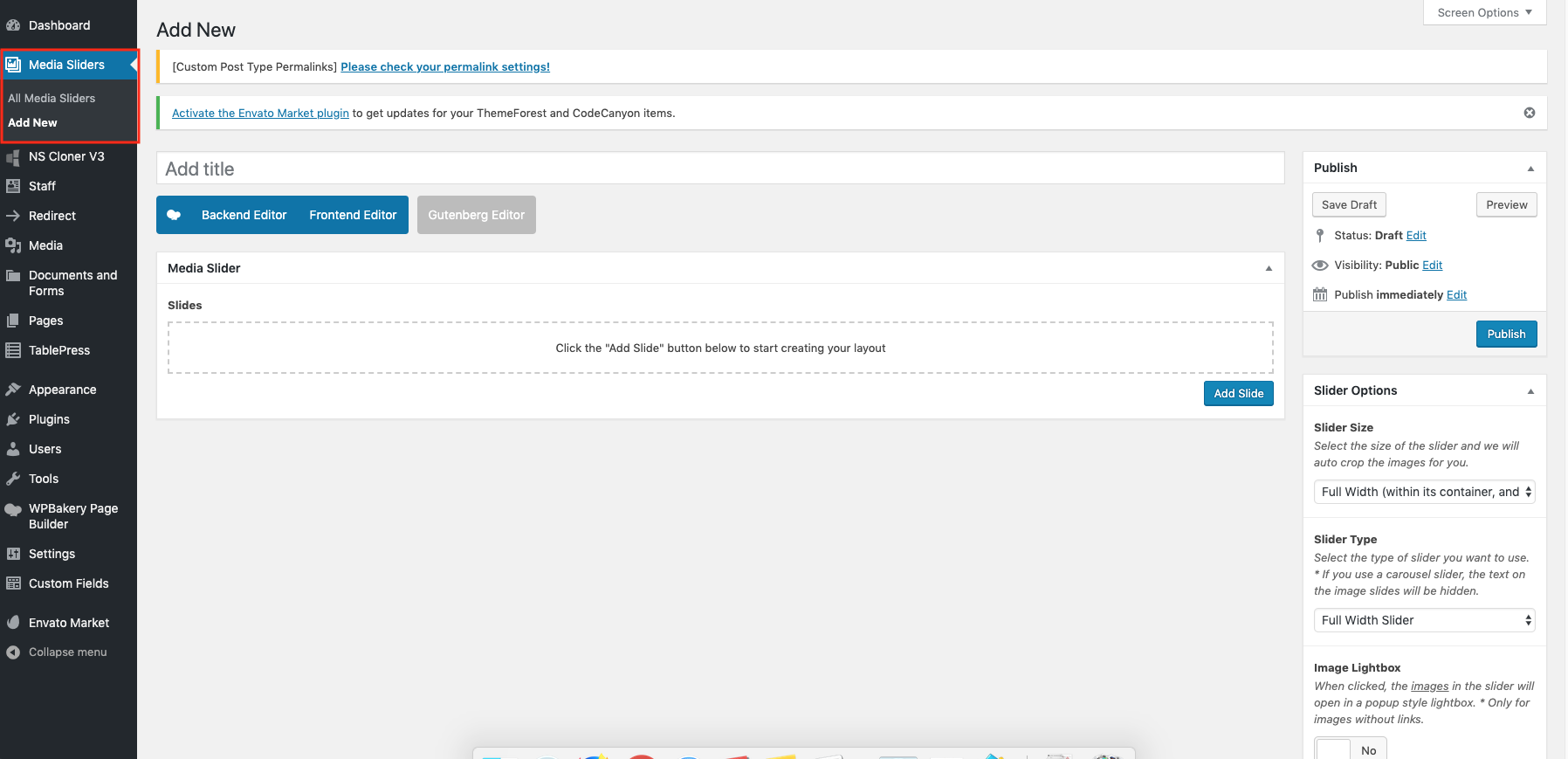Viewport: 1568px width, 759px height.
Task: Click Activate the Envato Market plugin link
Action: (x=260, y=114)
